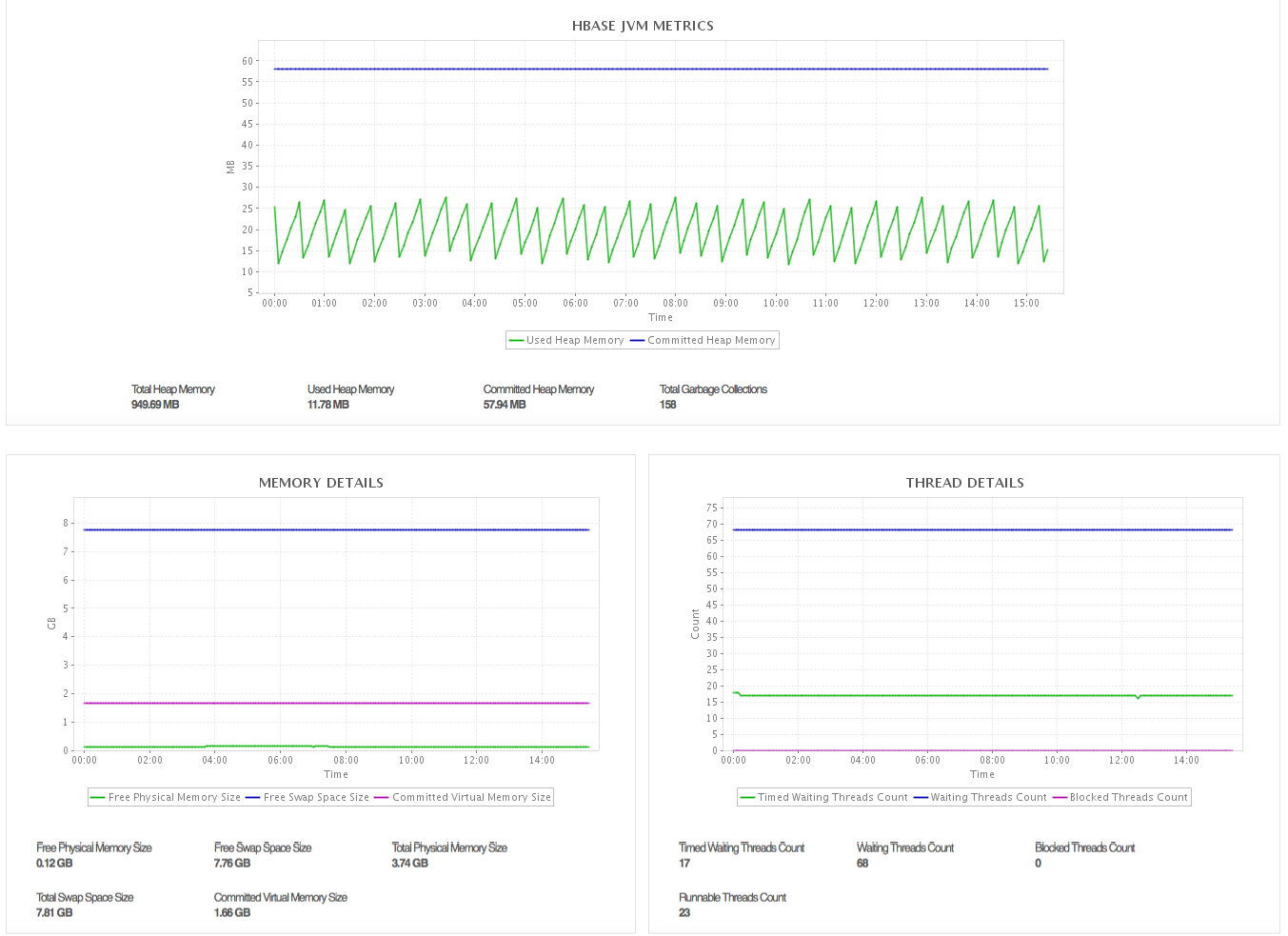
Task: Toggle the Blocked Threads Count legend entry
Action: point(1120,797)
